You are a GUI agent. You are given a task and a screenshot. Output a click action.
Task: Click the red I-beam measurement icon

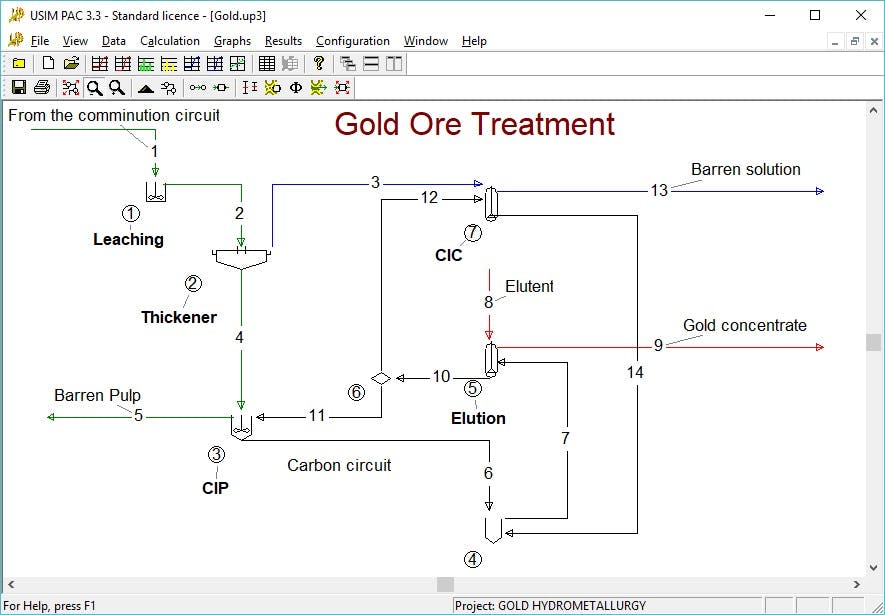(x=249, y=87)
